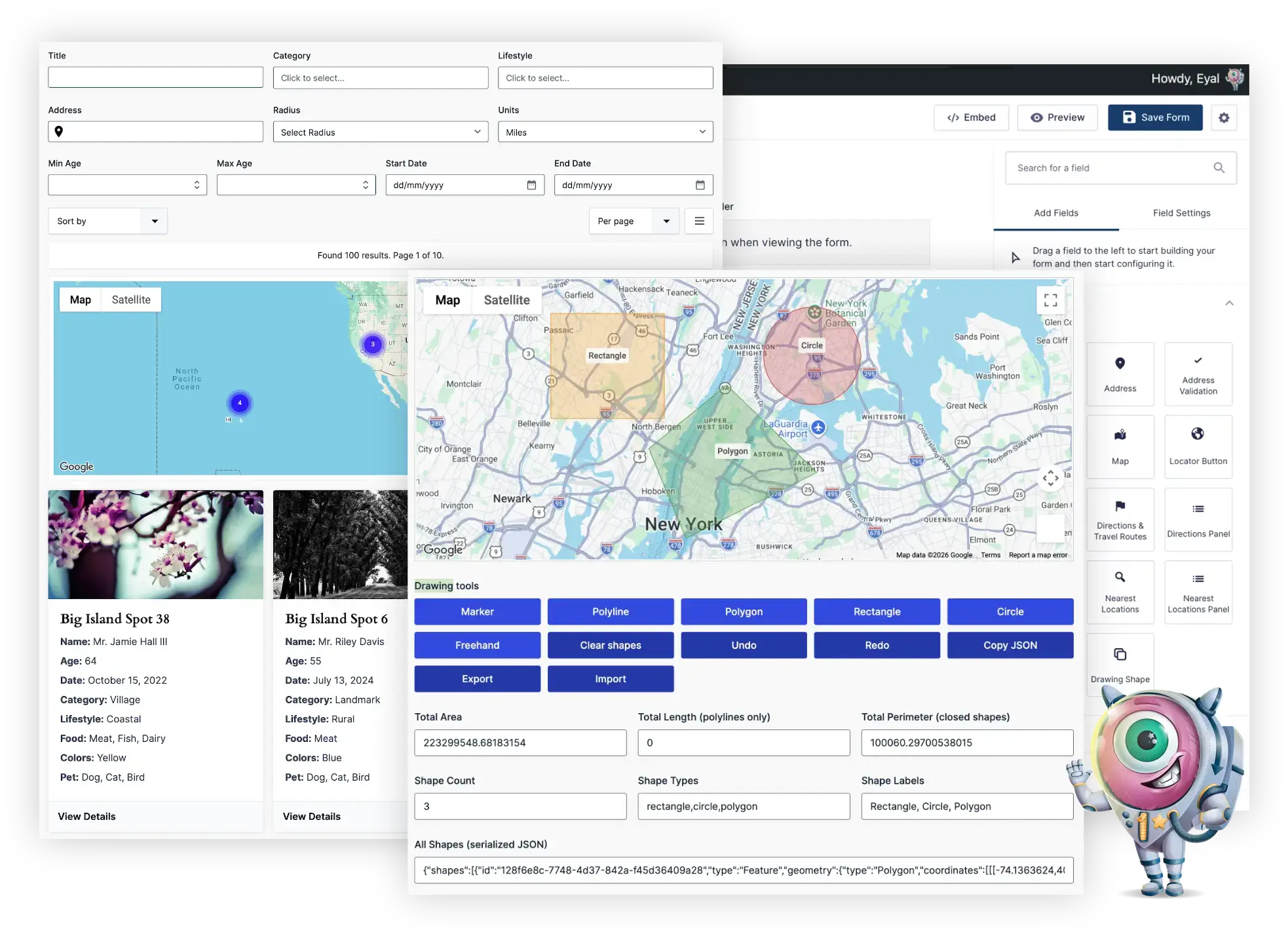This screenshot has height=932, width=1288.
Task: Select Satellite view on results map
Action: 131,300
